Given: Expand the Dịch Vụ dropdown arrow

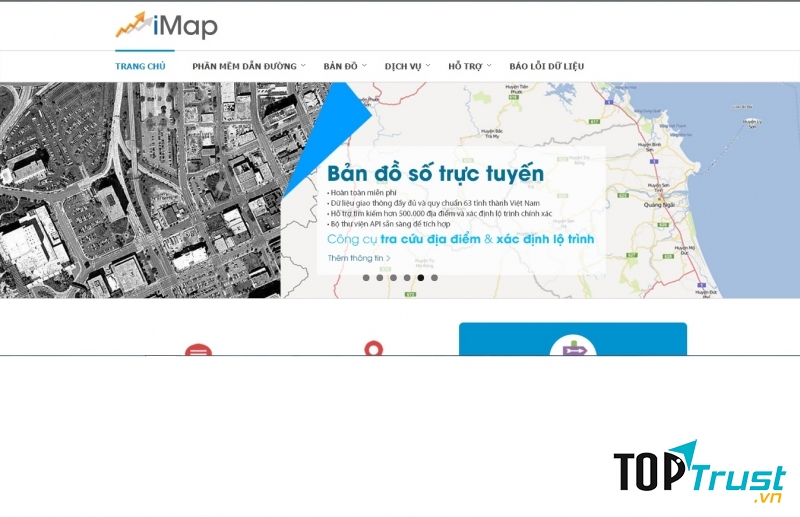Looking at the screenshot, I should click(428, 65).
